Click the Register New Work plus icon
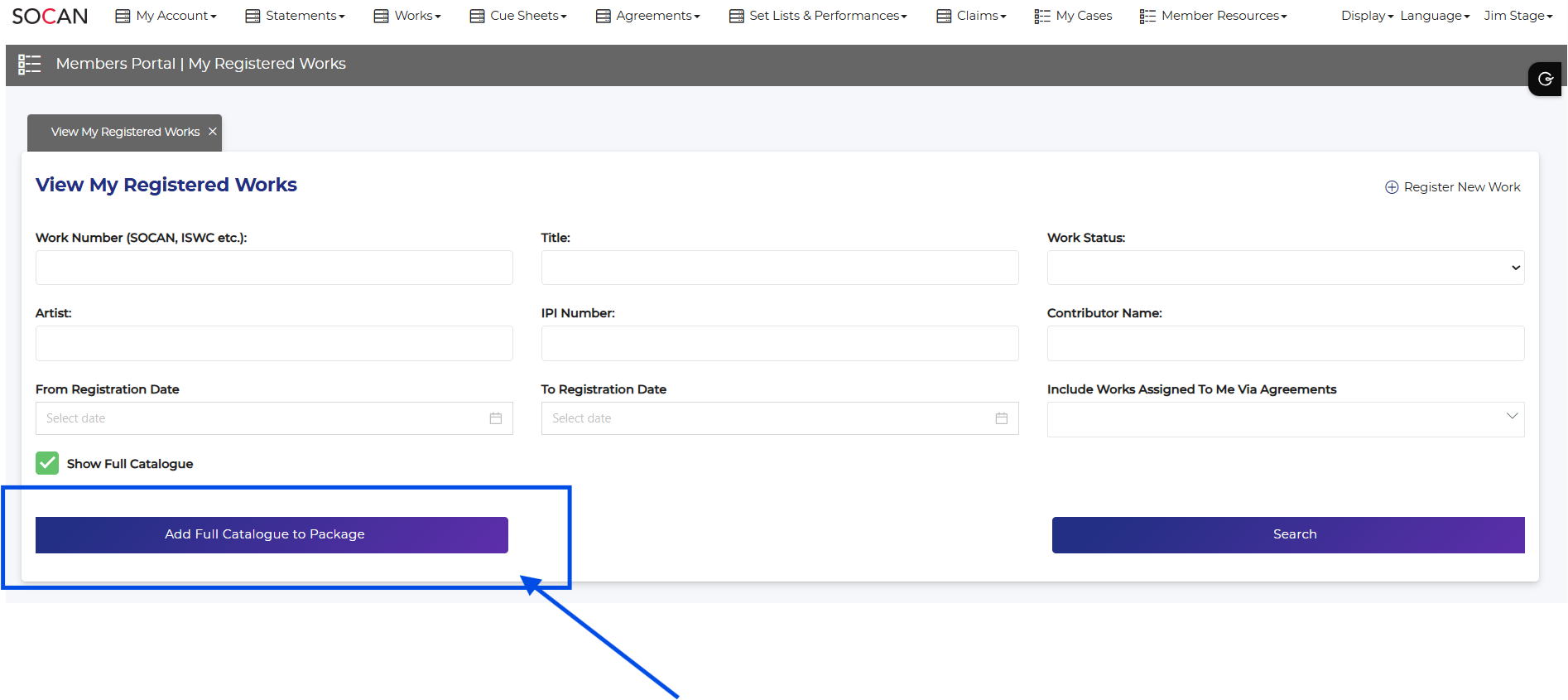 [1392, 187]
